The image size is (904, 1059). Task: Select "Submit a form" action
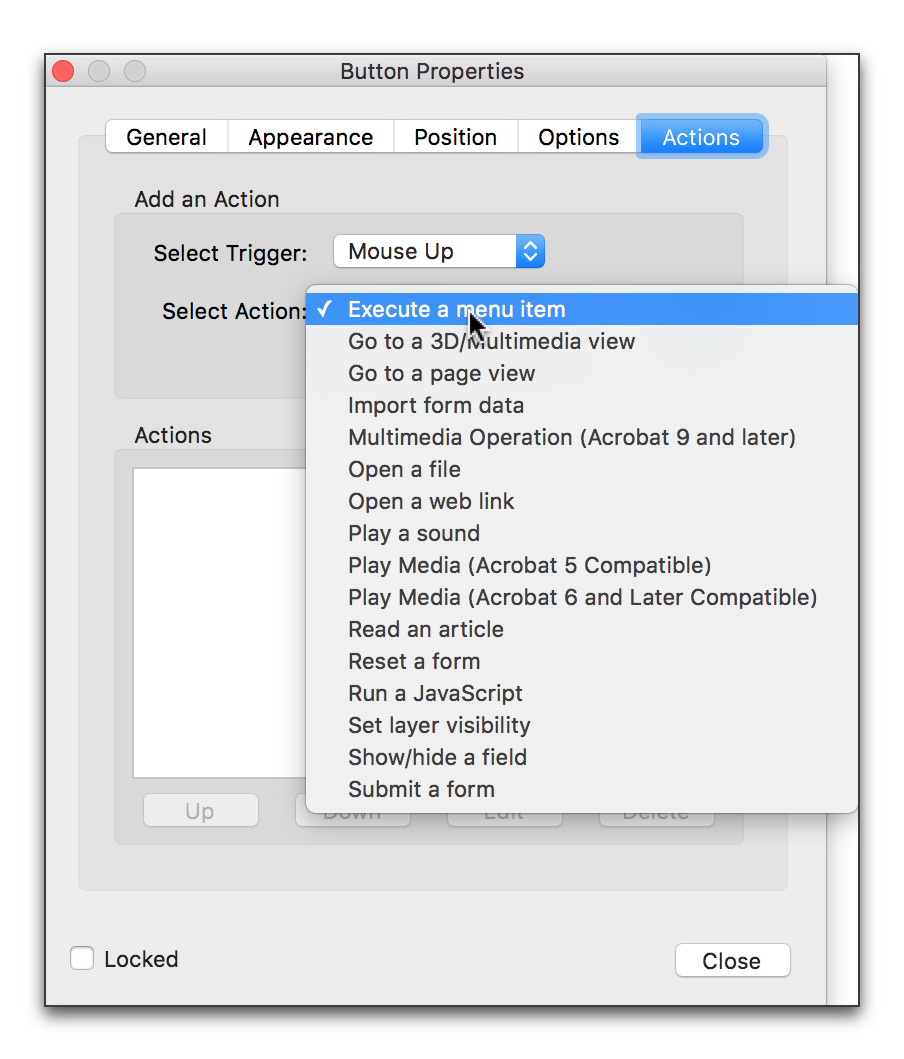420,789
